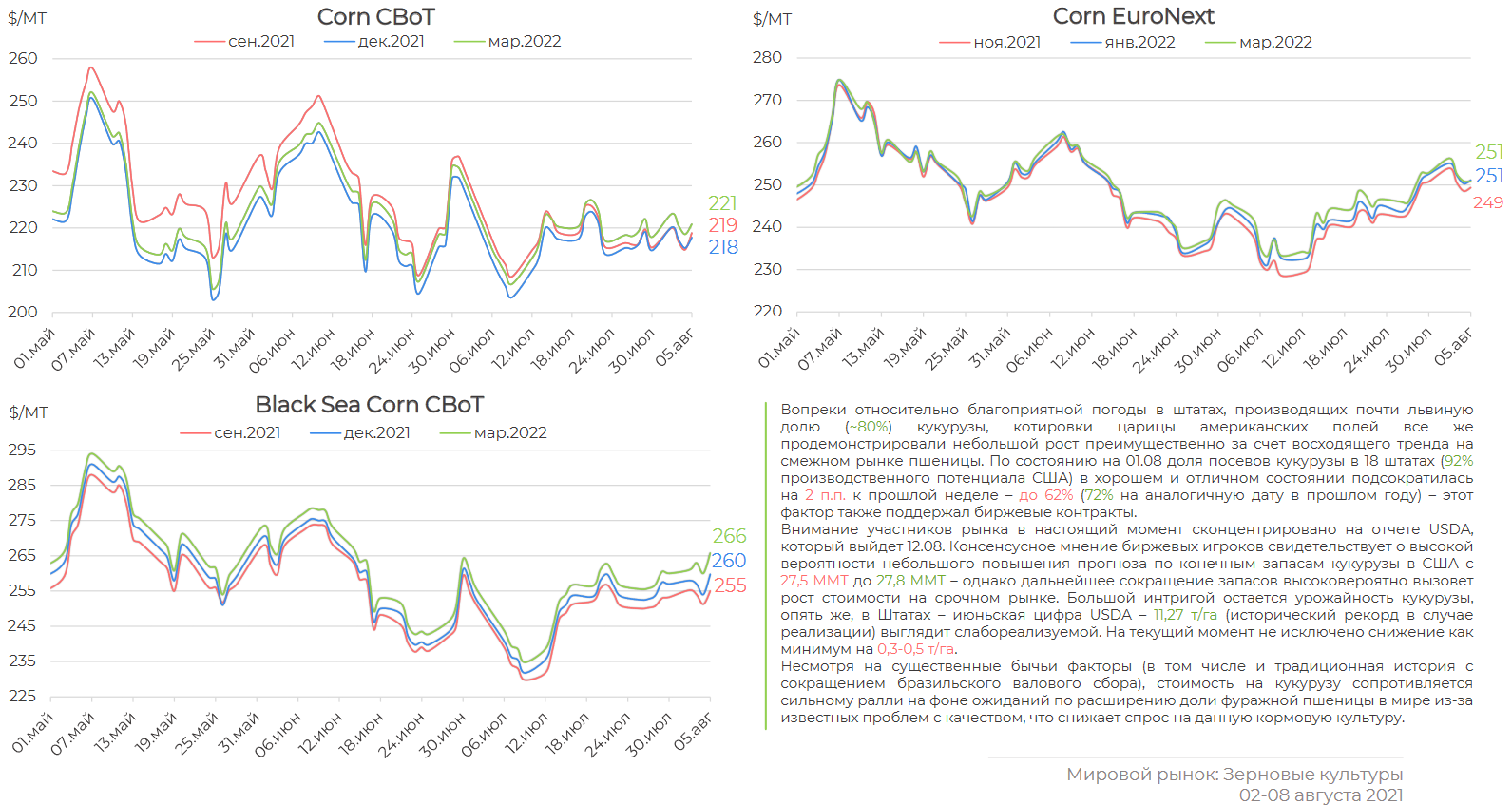Click green 221 end-value label in Corn CBoT
This screenshot has width=1512, height=805.
pyautogui.click(x=722, y=203)
